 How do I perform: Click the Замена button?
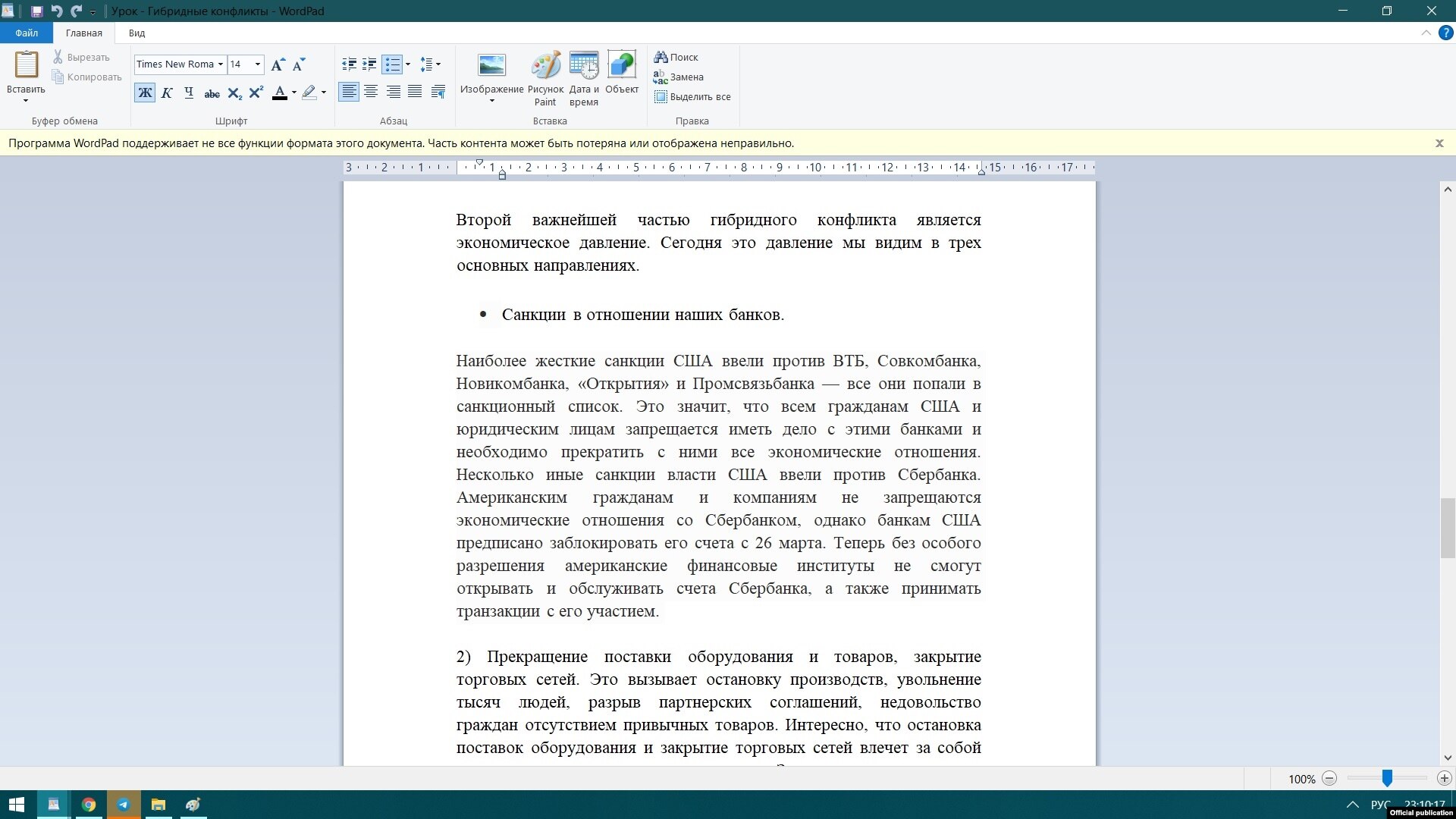pos(679,77)
